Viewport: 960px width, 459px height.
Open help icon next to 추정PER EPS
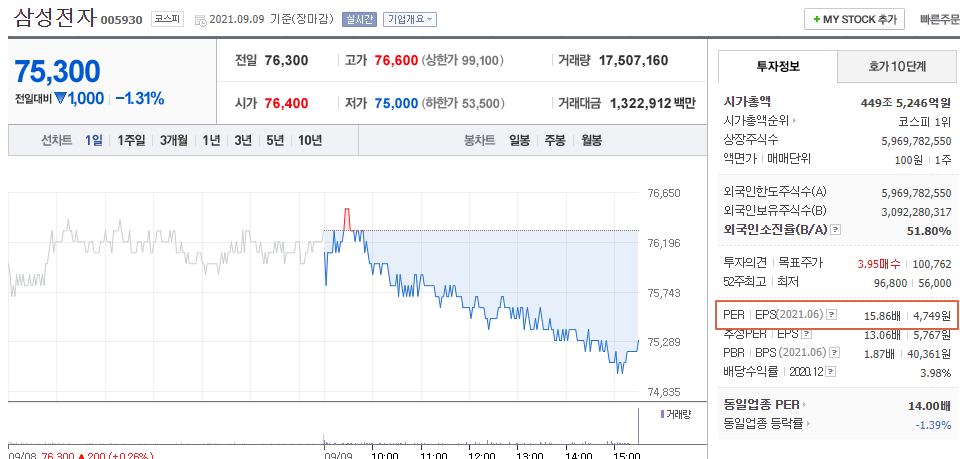point(806,334)
